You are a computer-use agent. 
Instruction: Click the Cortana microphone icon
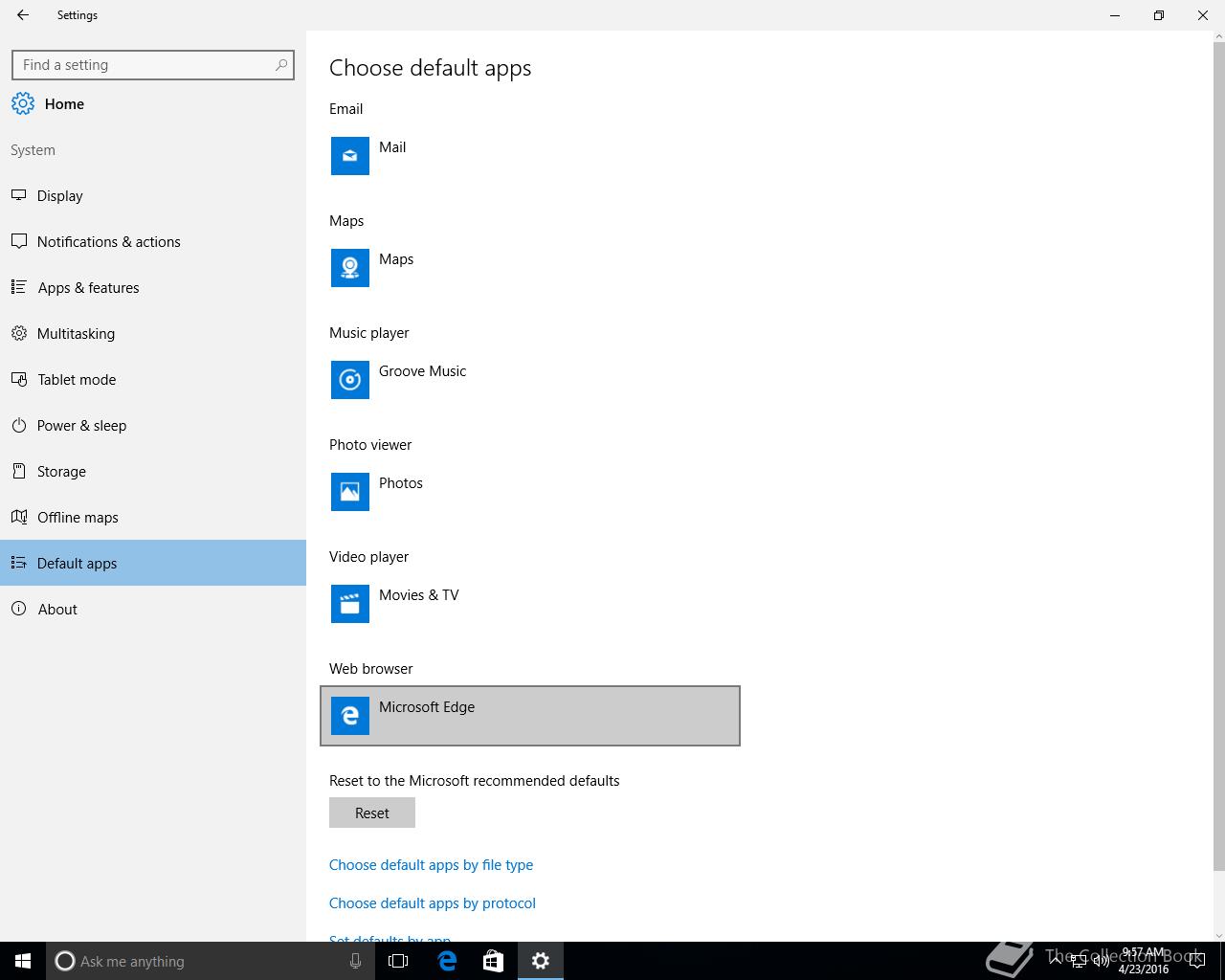click(x=355, y=961)
